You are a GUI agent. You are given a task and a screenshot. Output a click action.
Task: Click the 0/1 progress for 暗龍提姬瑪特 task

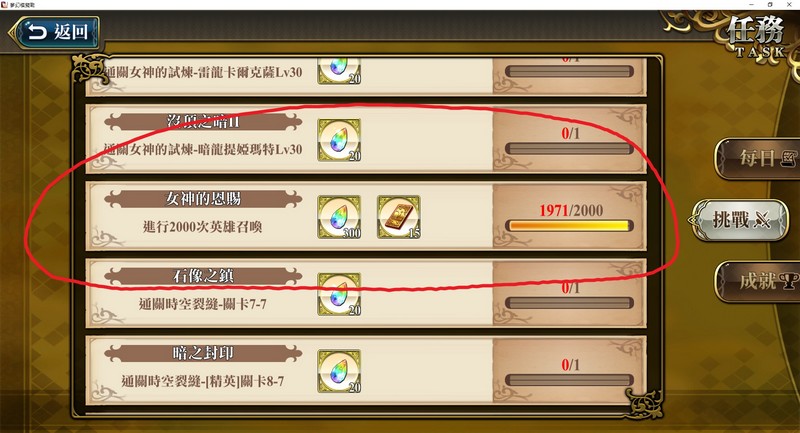(x=570, y=134)
